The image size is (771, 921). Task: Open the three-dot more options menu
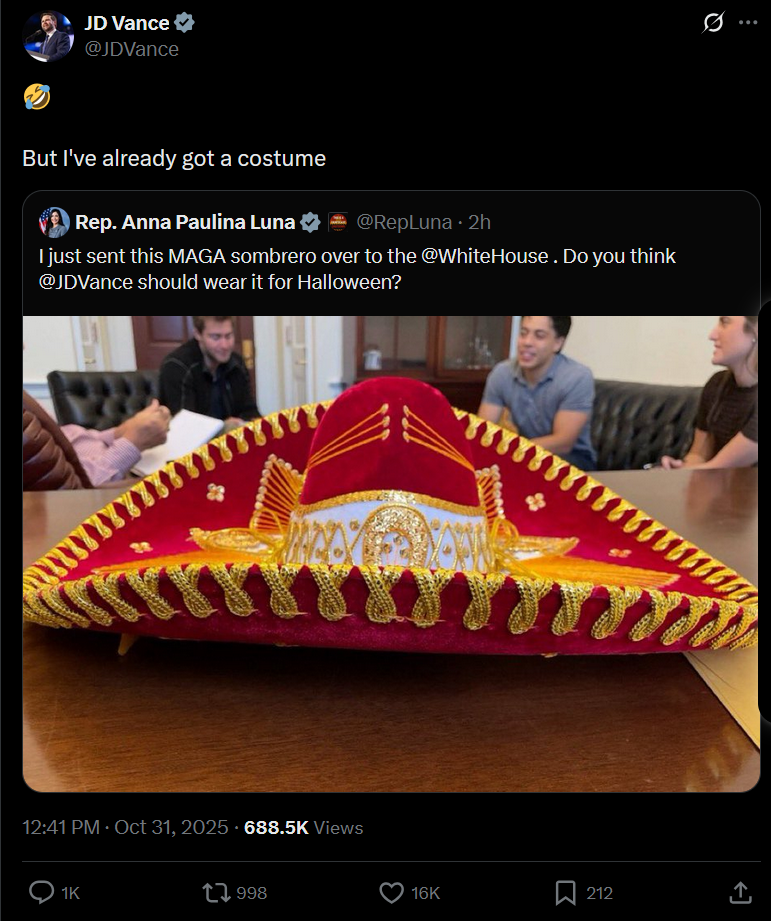(748, 23)
